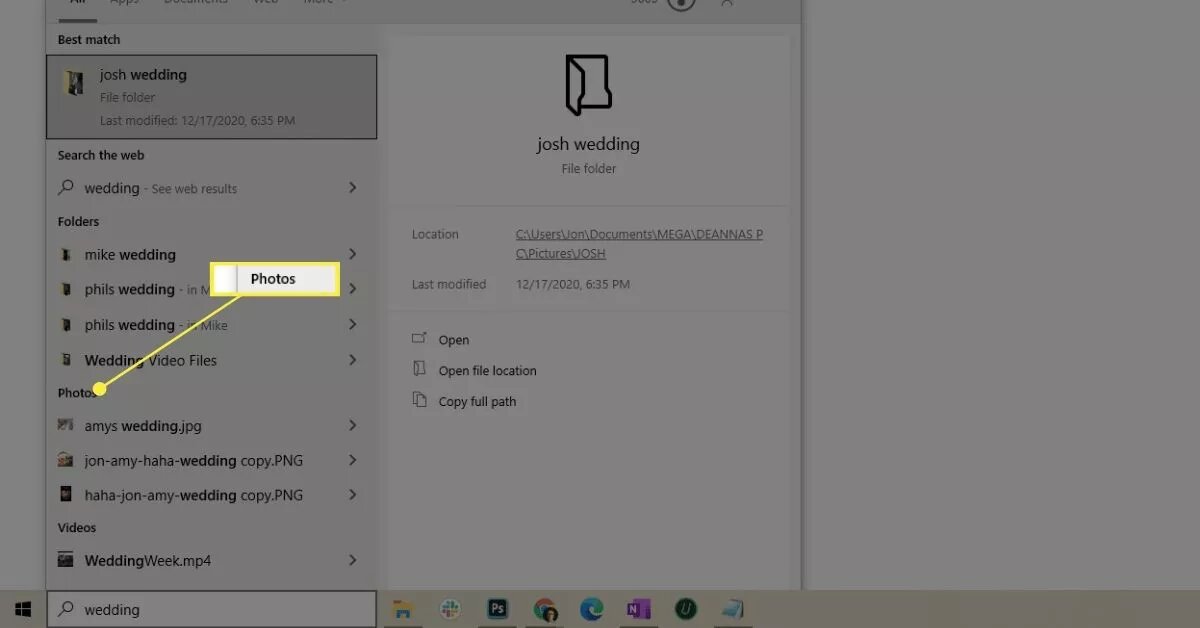
Task: Click the mike wedding folder icon
Action: coord(66,255)
